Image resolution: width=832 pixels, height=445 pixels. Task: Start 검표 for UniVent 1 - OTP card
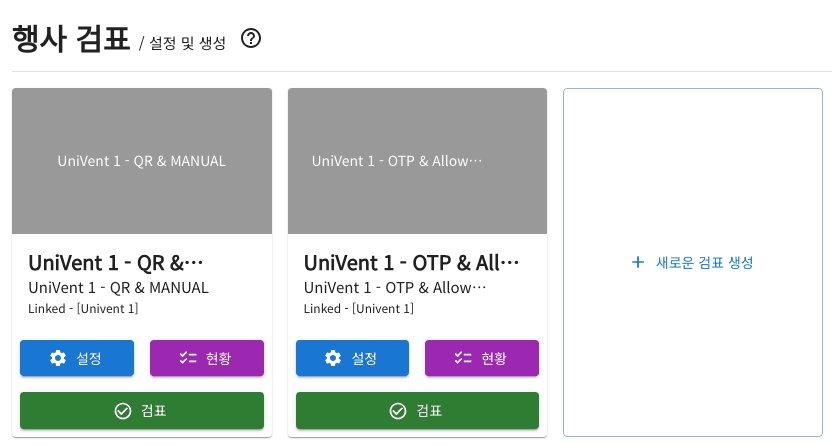(417, 411)
